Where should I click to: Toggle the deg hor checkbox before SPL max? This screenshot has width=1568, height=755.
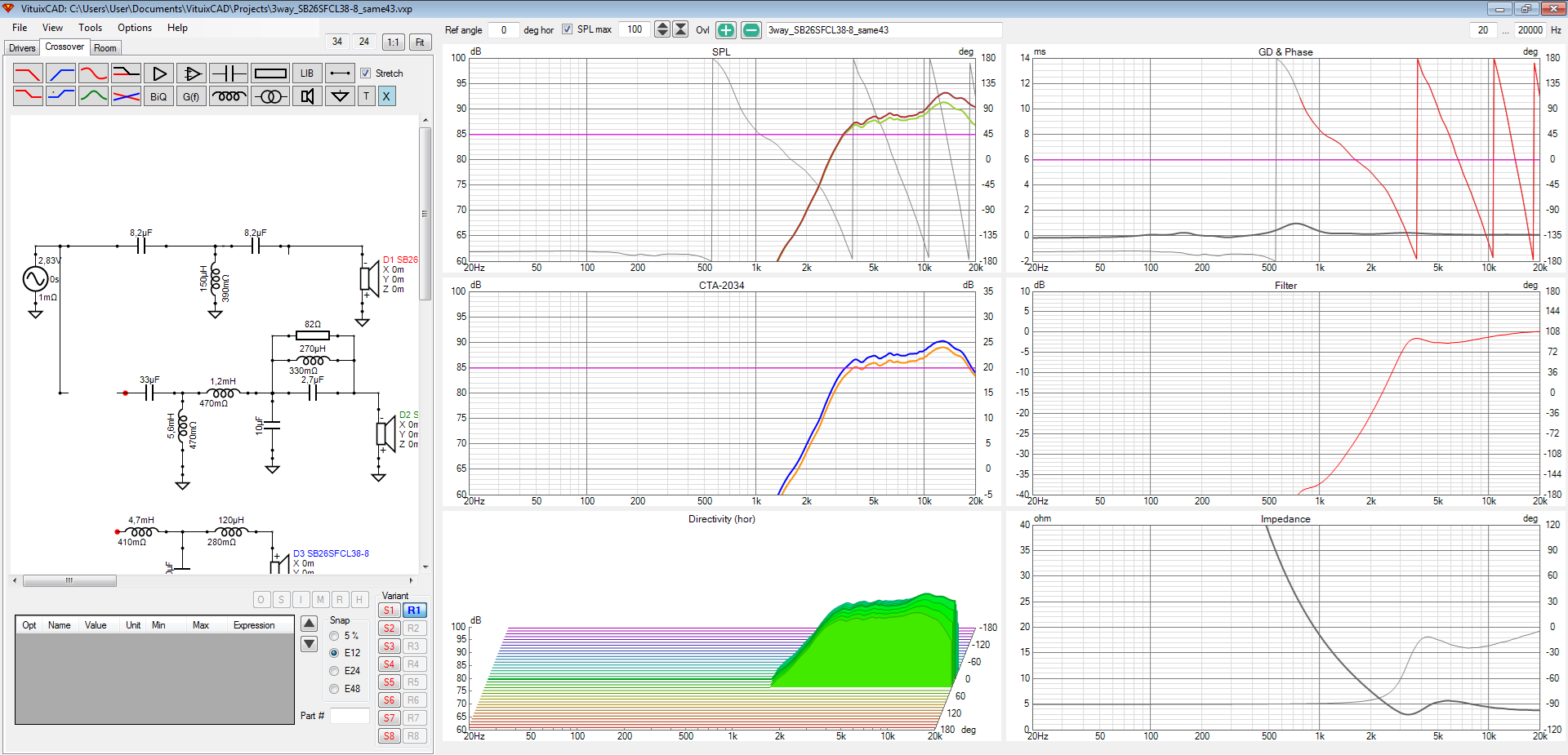pyautogui.click(x=567, y=29)
